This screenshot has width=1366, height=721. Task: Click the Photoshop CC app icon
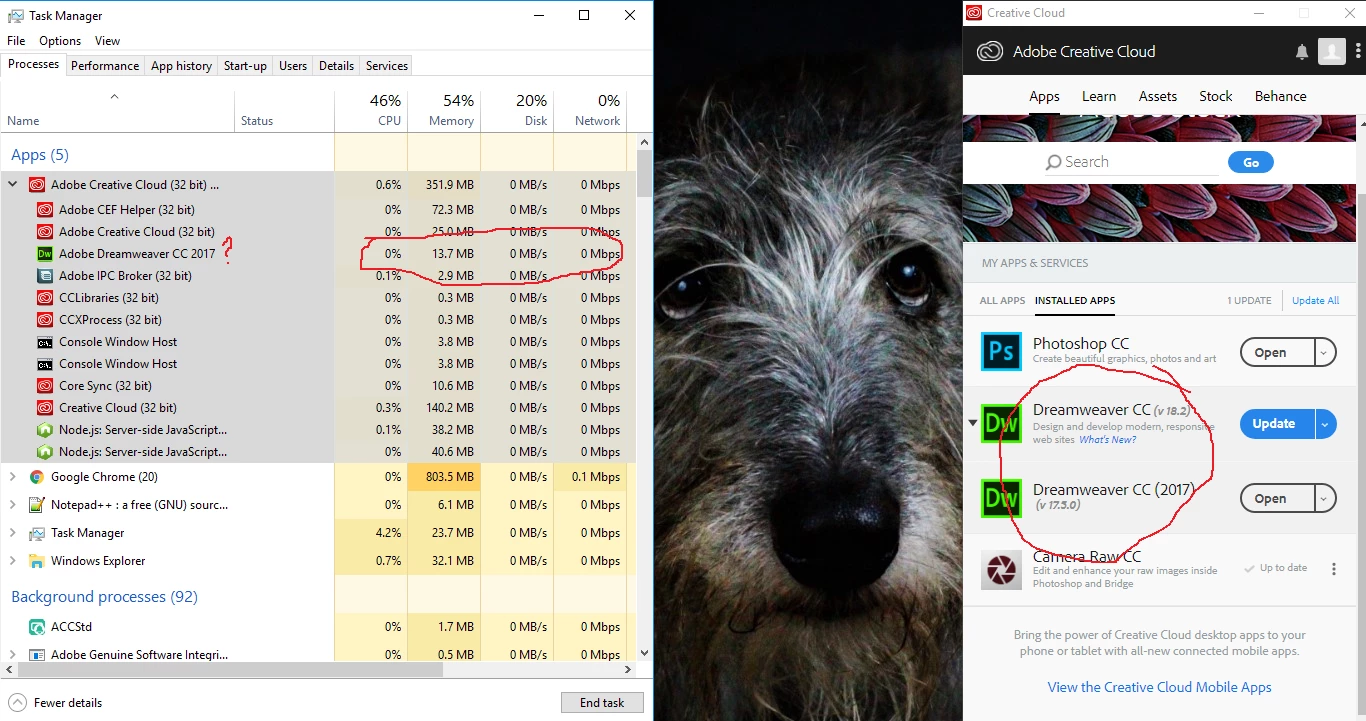1001,352
